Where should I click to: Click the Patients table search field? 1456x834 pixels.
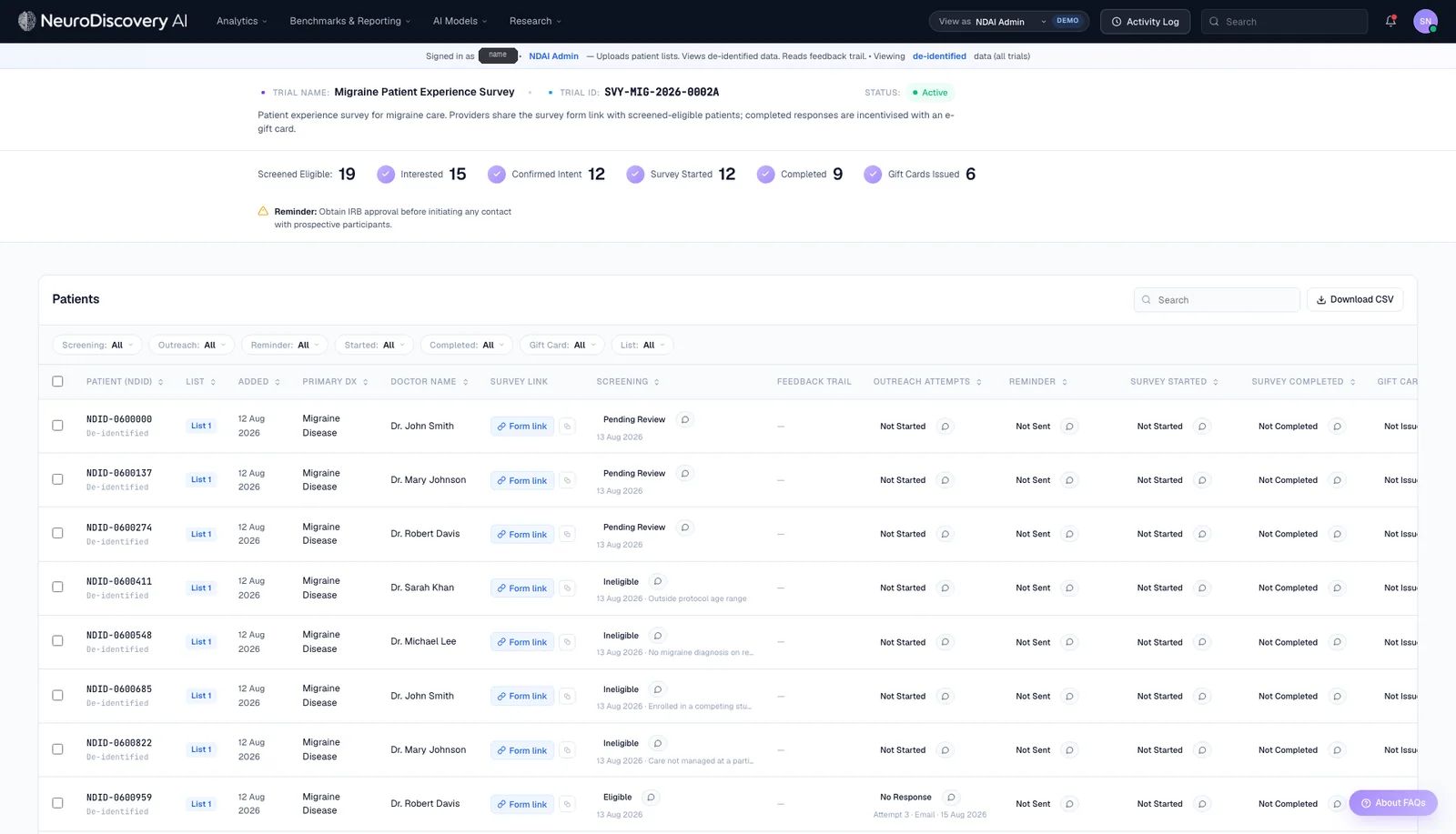point(1217,300)
